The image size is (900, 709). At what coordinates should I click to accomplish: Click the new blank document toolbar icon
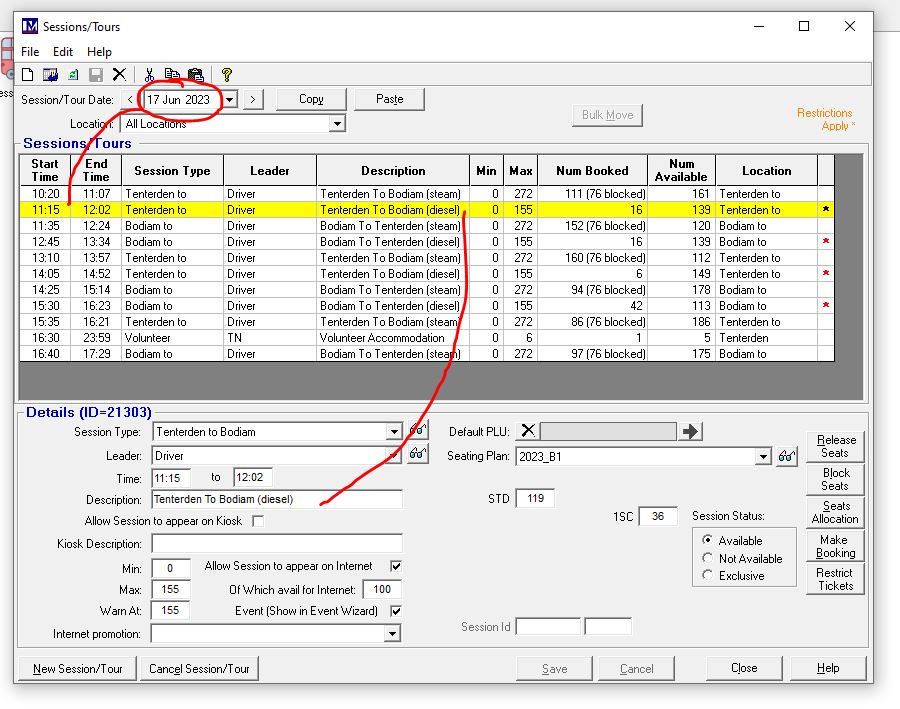(27, 75)
